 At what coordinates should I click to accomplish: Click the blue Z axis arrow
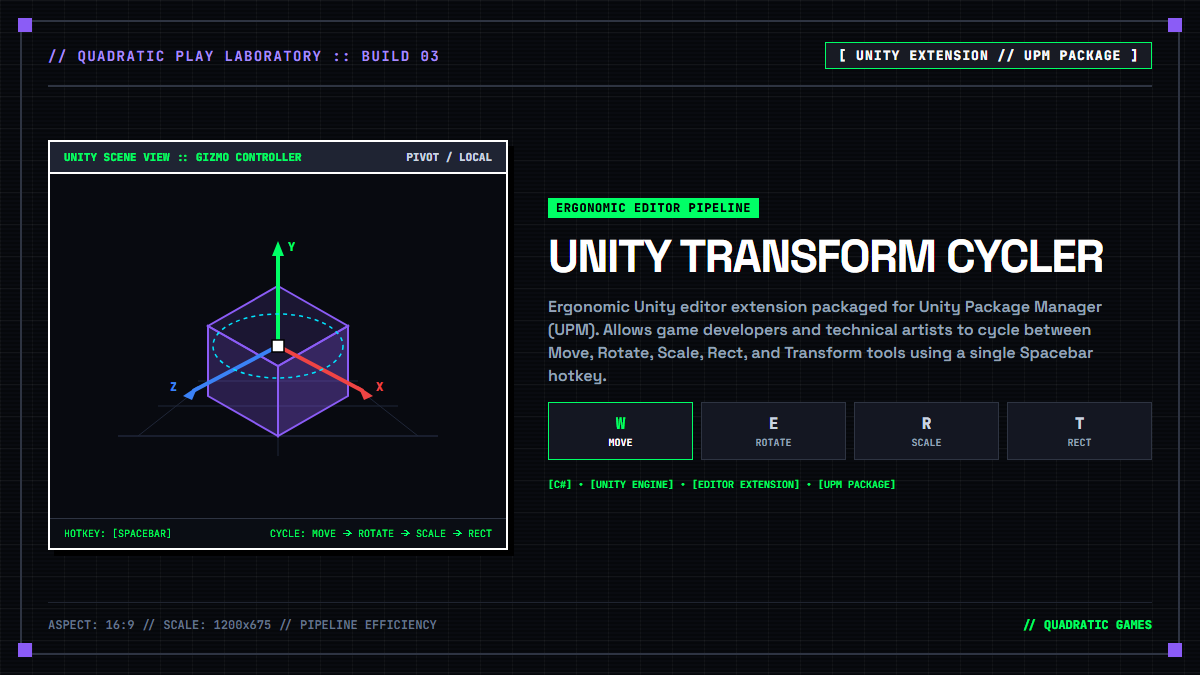point(228,373)
